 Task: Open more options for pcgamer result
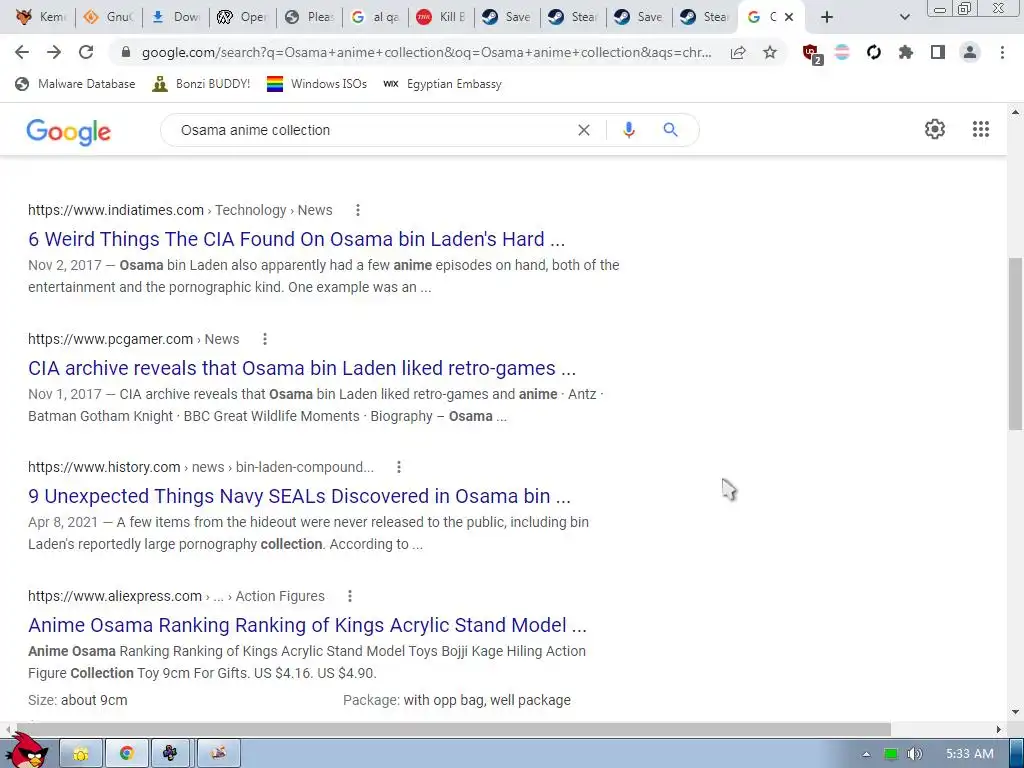tap(264, 339)
